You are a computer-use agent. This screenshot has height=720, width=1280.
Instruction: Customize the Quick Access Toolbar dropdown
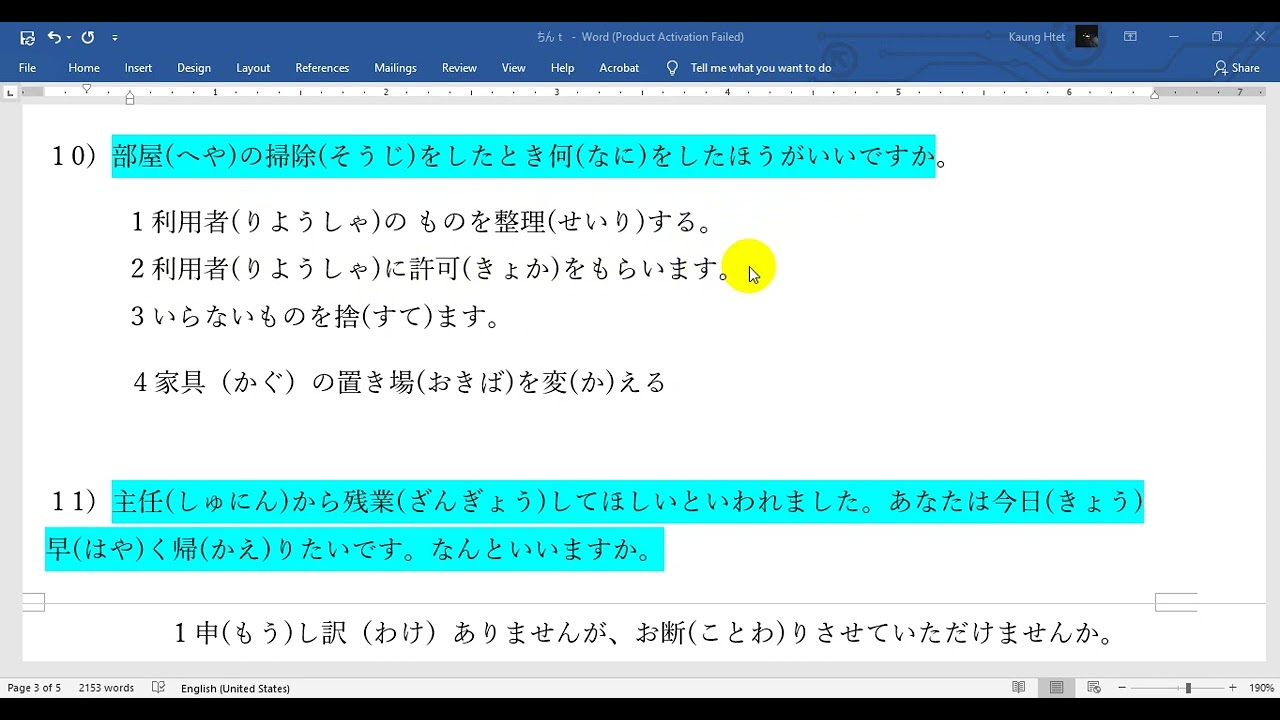tap(115, 37)
